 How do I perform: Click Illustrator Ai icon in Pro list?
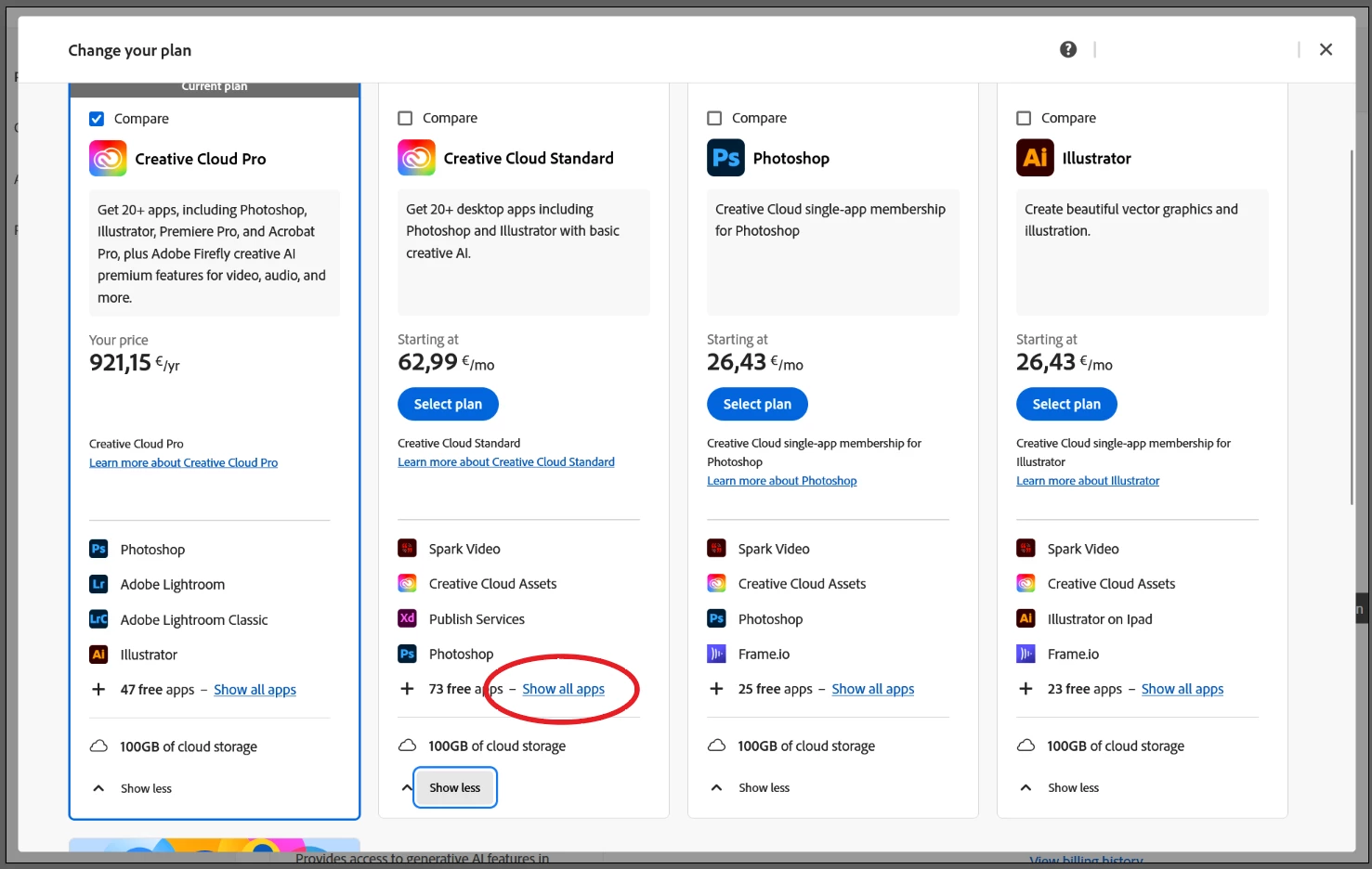click(x=98, y=655)
